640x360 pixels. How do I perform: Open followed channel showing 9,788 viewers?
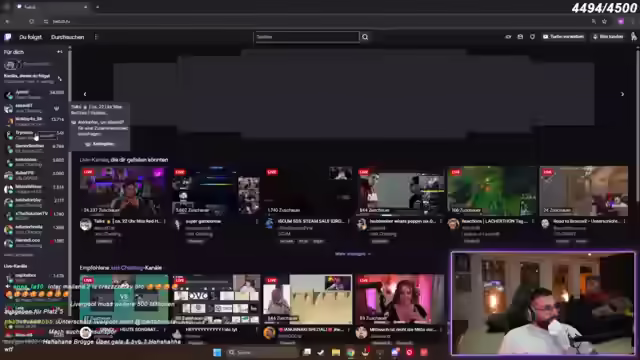click(x=34, y=148)
